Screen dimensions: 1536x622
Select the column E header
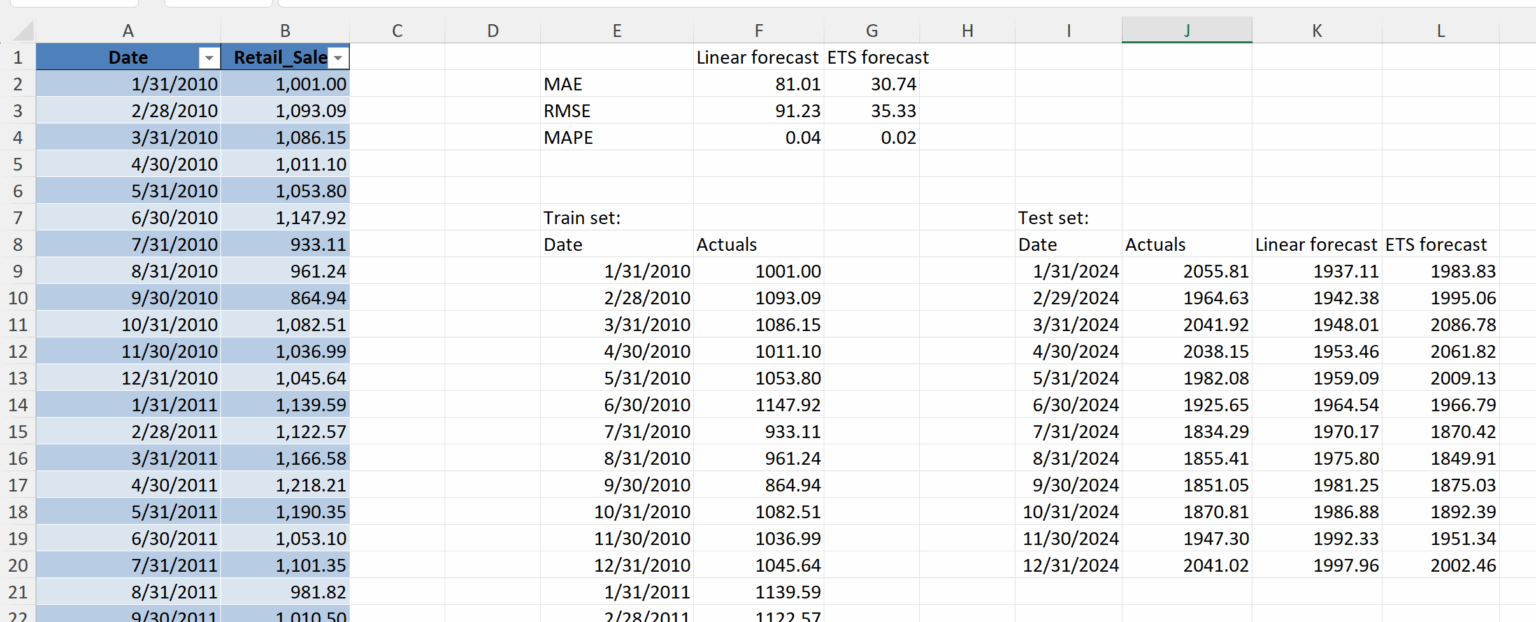(x=616, y=31)
